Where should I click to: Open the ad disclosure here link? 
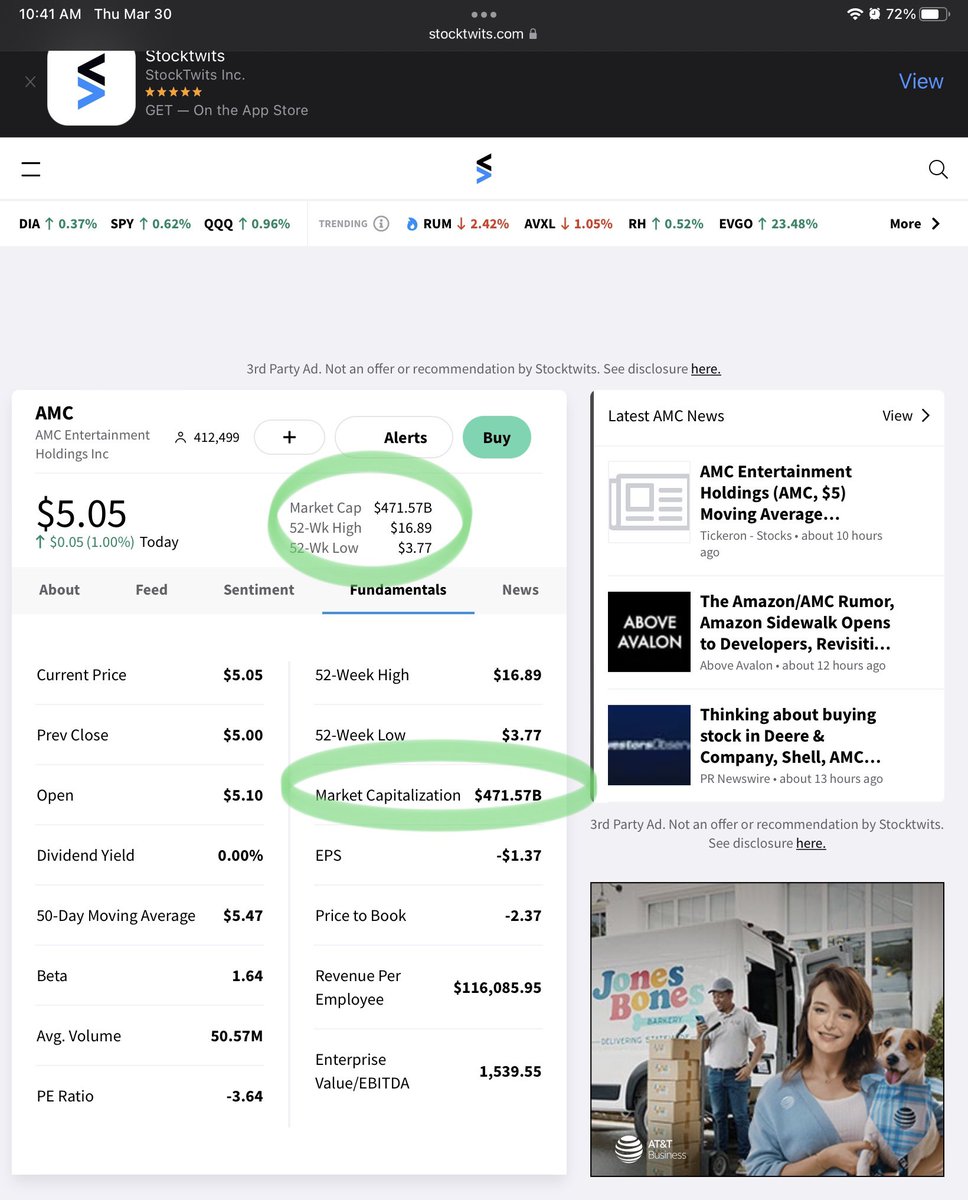[x=706, y=368]
